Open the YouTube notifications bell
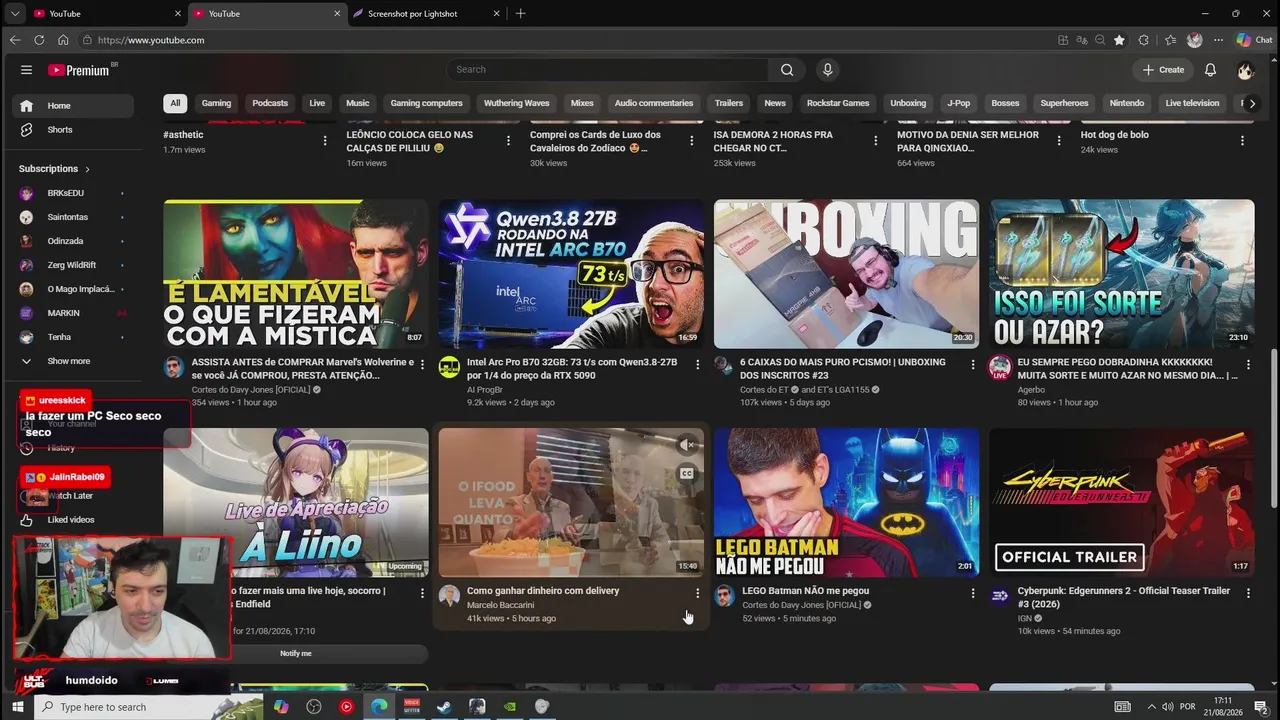This screenshot has height=720, width=1280. tap(1210, 70)
